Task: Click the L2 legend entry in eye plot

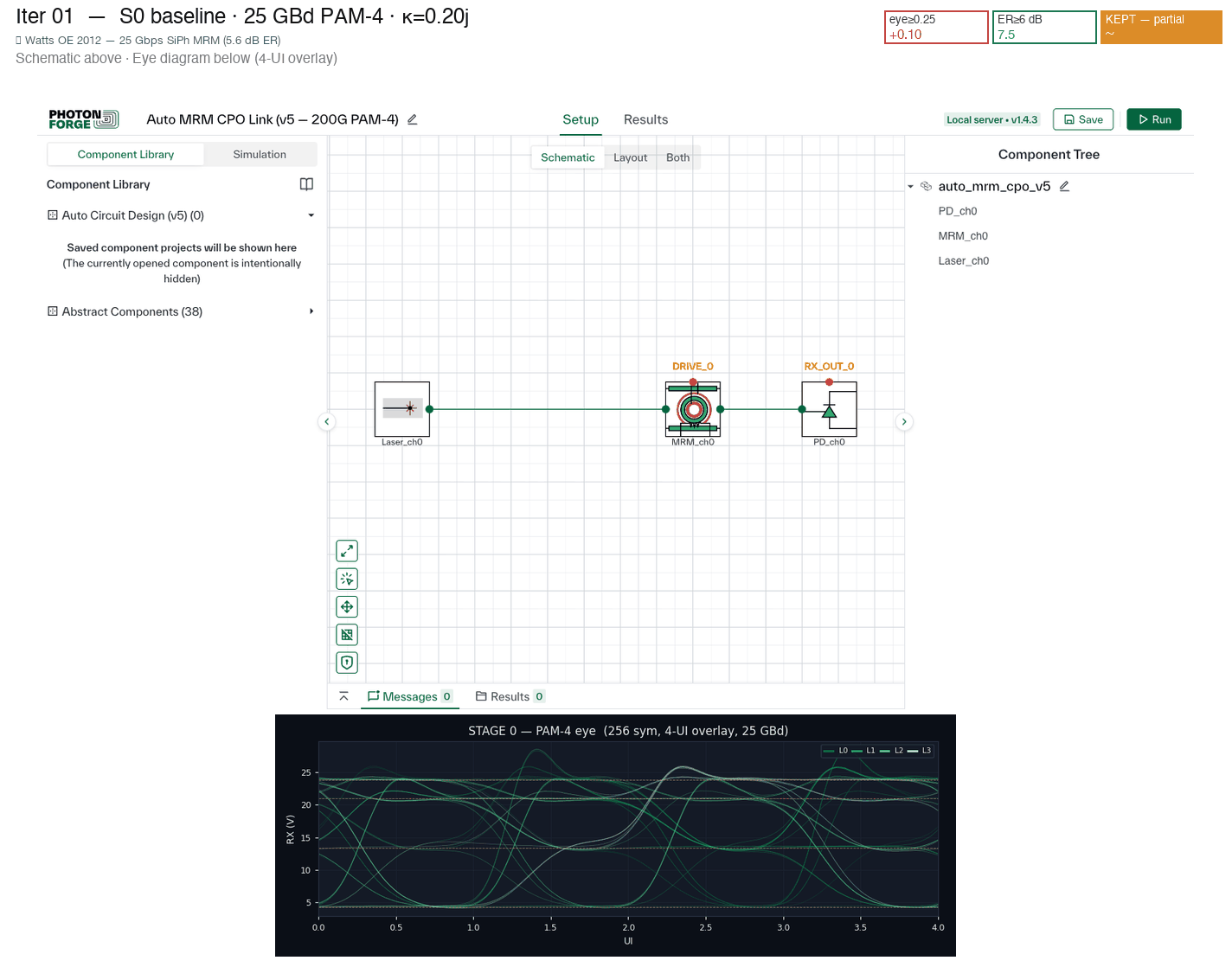Action: (x=891, y=750)
